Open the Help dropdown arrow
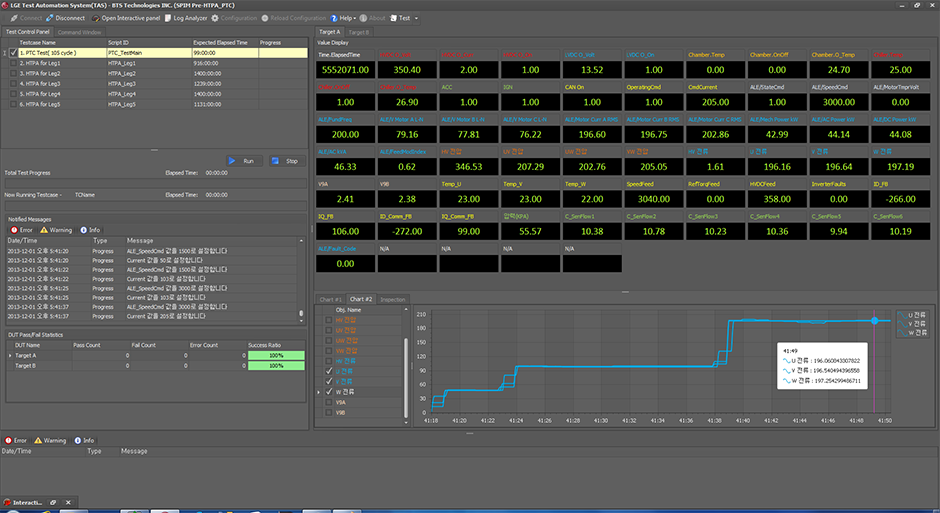This screenshot has height=513, width=940. pos(355,19)
